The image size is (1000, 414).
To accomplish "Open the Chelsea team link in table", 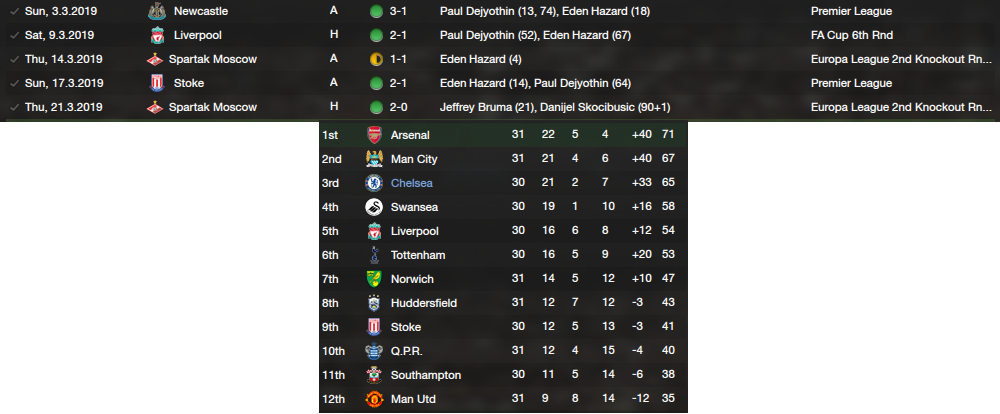I will point(411,183).
